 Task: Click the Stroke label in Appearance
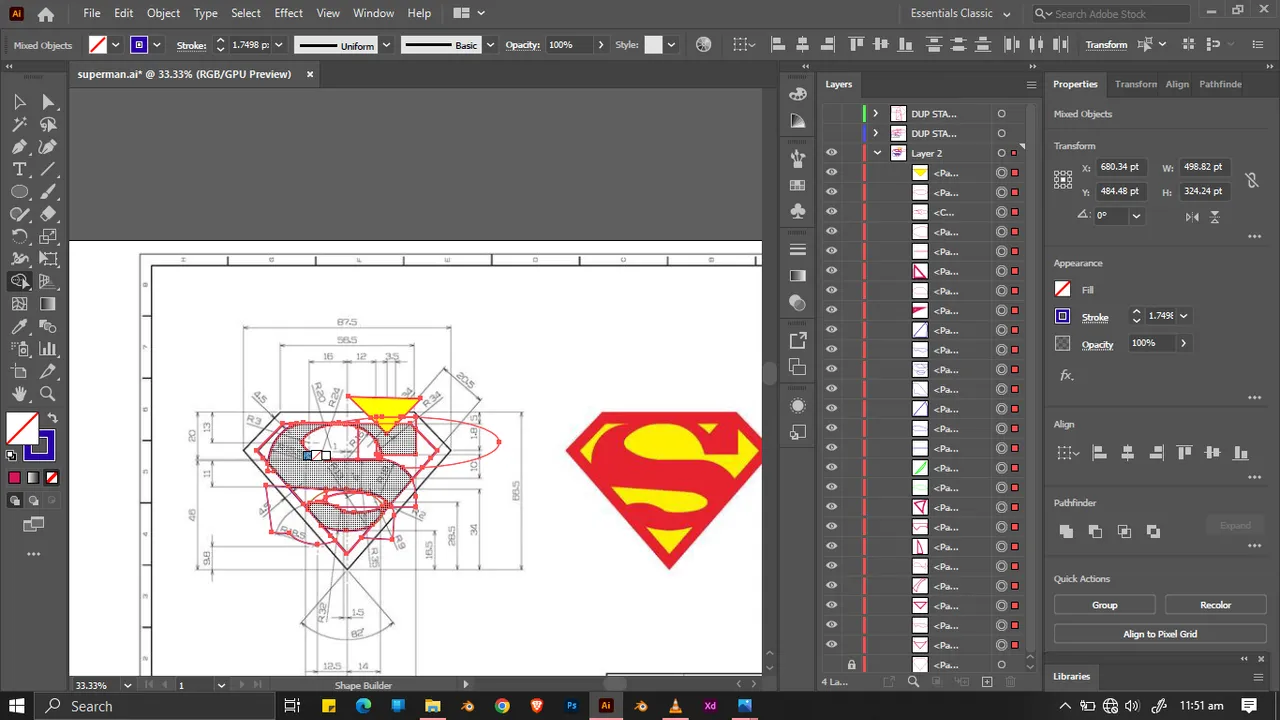(x=1095, y=317)
